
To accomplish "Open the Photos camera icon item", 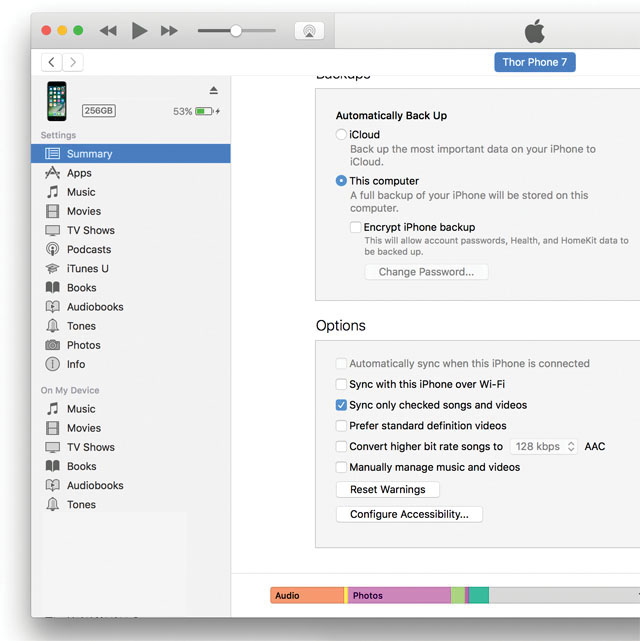I will [52, 345].
